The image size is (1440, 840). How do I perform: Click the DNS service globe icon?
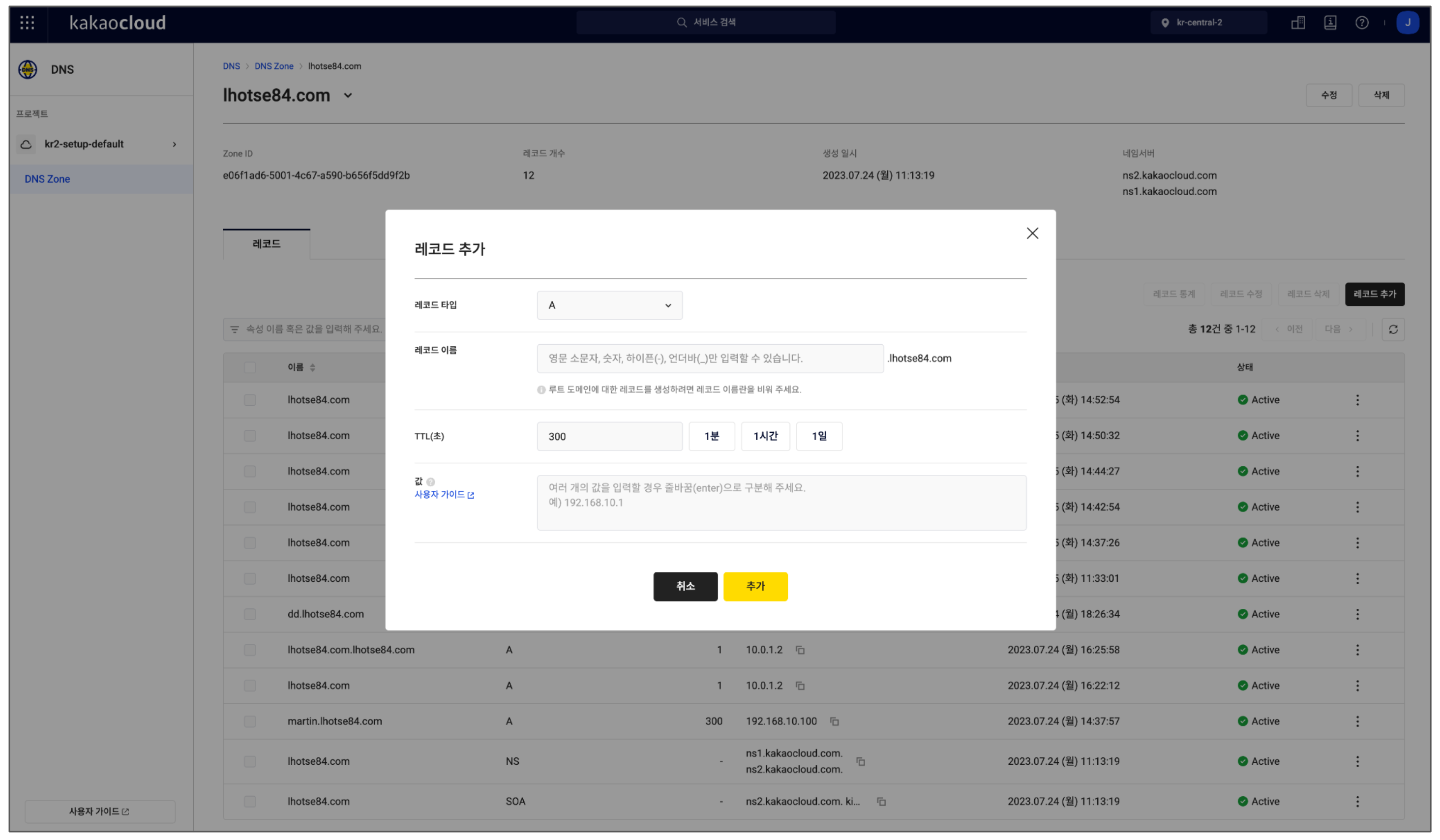28,70
